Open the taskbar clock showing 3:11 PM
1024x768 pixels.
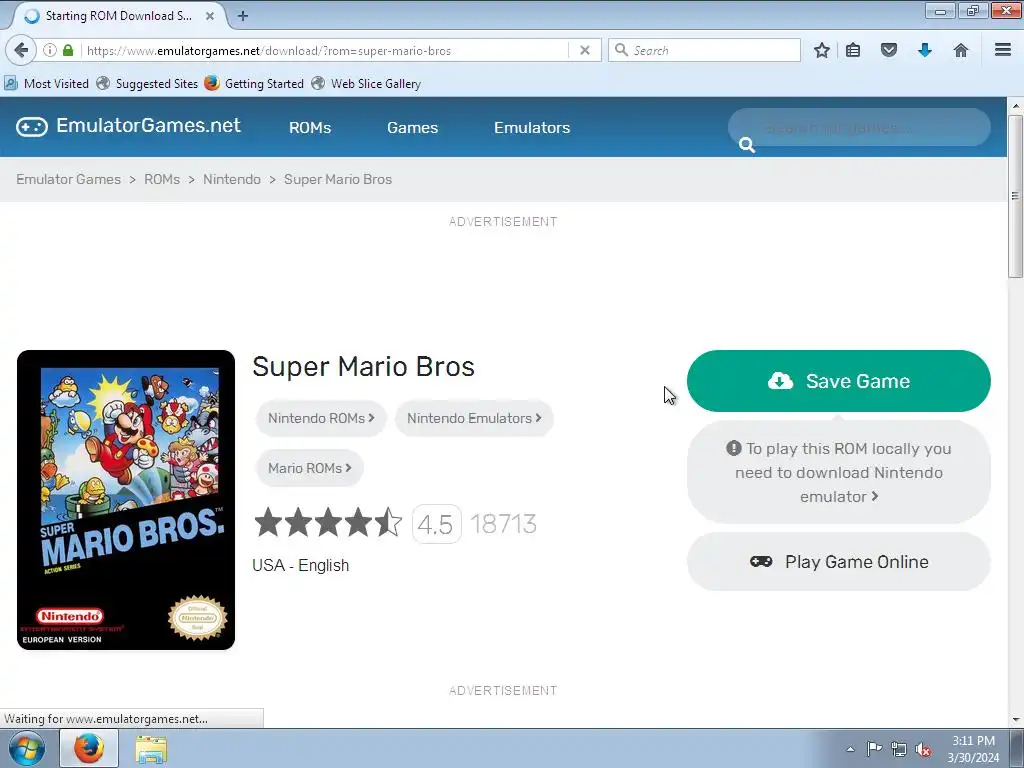click(973, 749)
